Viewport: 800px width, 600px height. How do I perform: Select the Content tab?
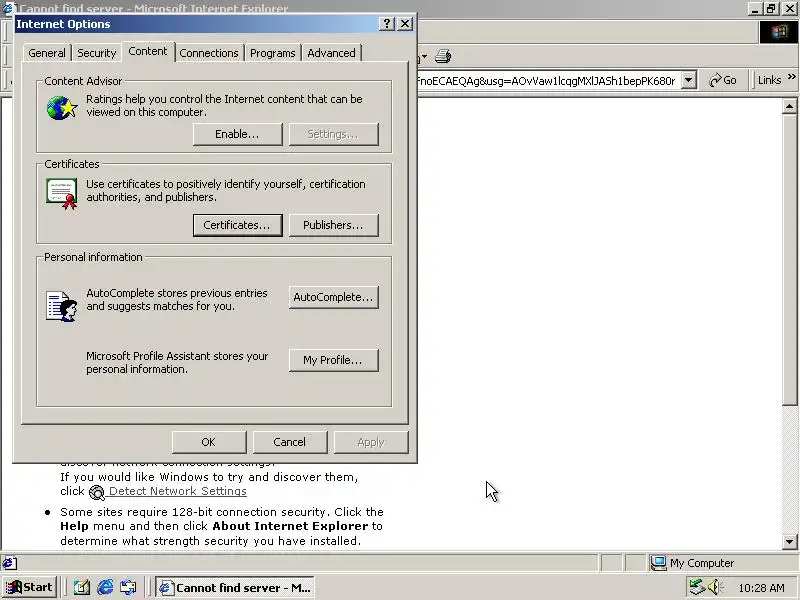pos(147,52)
